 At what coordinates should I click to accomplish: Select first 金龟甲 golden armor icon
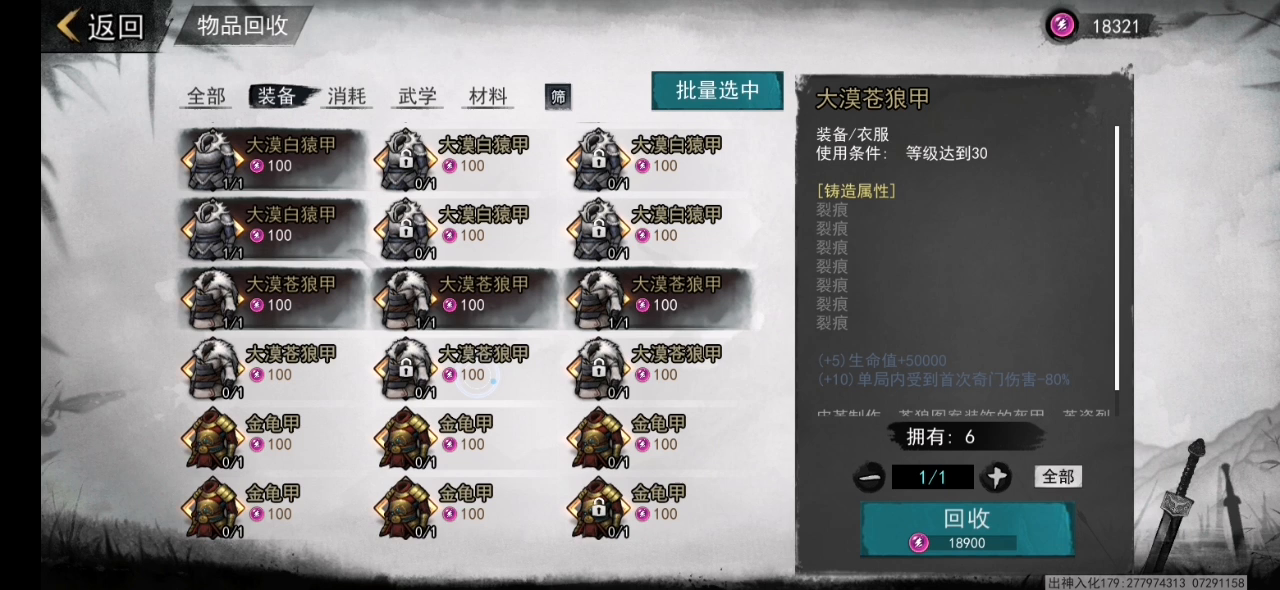(x=211, y=437)
